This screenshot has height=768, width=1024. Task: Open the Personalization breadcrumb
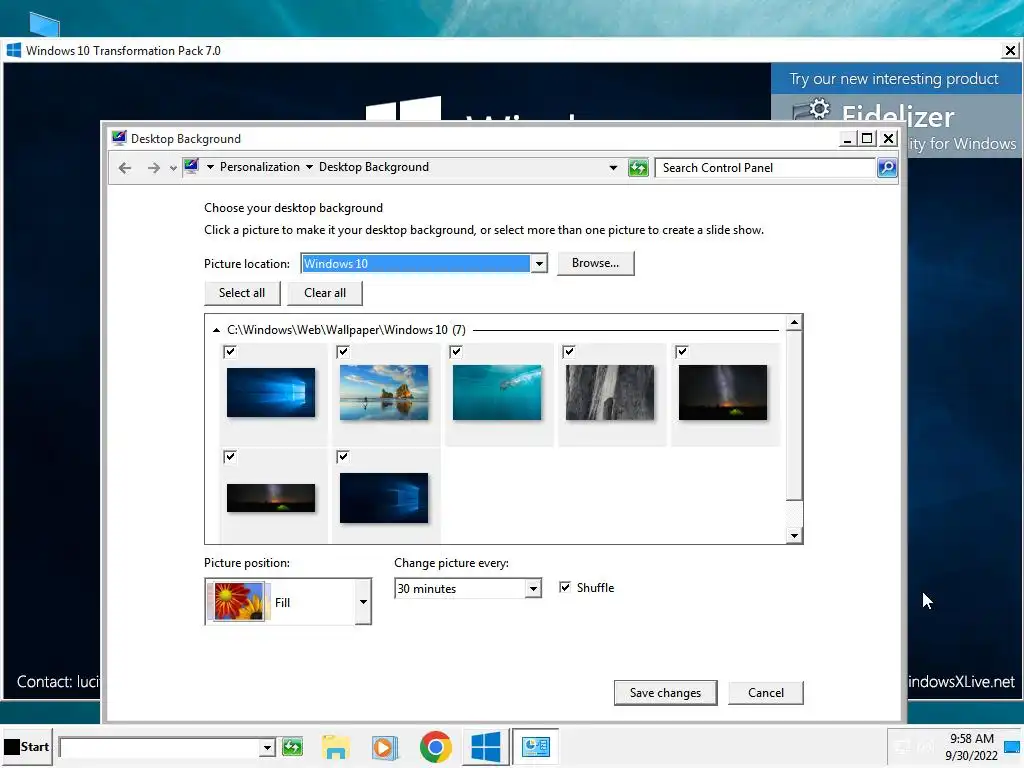pyautogui.click(x=259, y=167)
